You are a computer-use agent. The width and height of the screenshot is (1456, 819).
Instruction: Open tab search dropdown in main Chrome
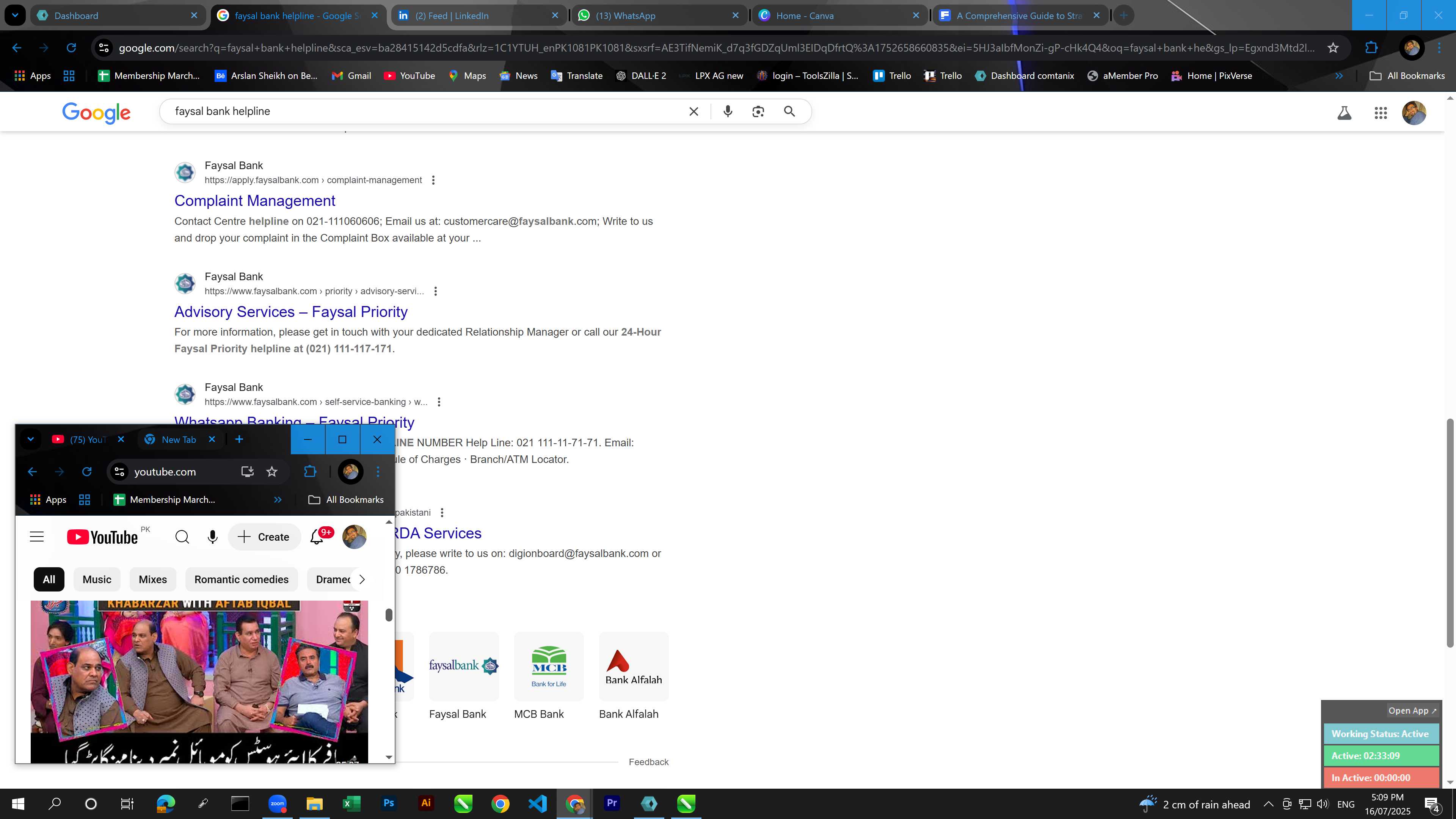pos(15,15)
